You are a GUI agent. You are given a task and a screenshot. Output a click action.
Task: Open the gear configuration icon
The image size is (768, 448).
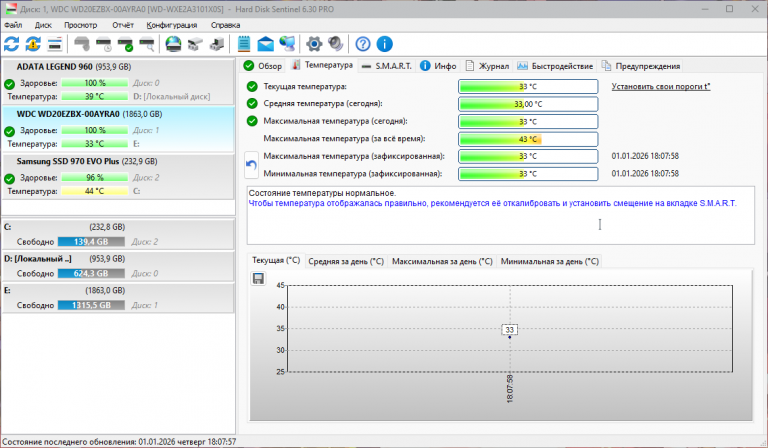tap(314, 44)
